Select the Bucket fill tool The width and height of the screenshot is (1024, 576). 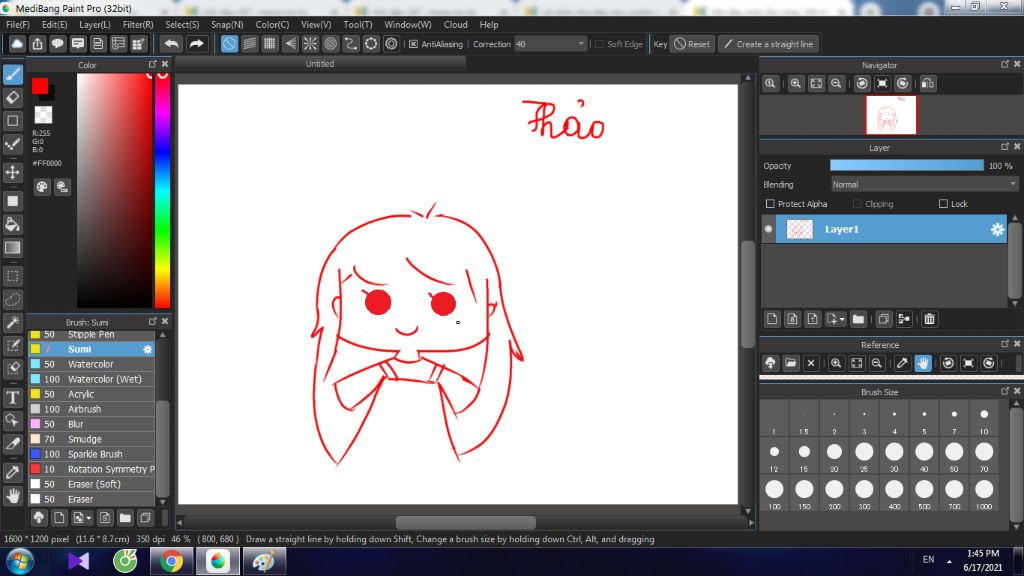tap(12, 225)
